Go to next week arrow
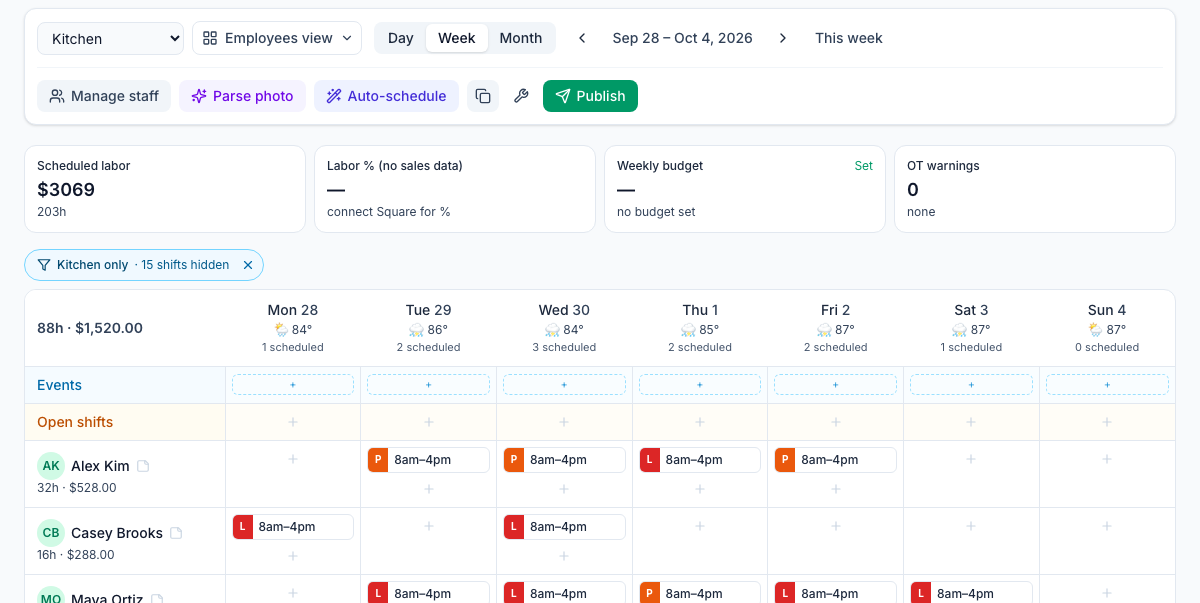This screenshot has width=1200, height=603. point(783,38)
